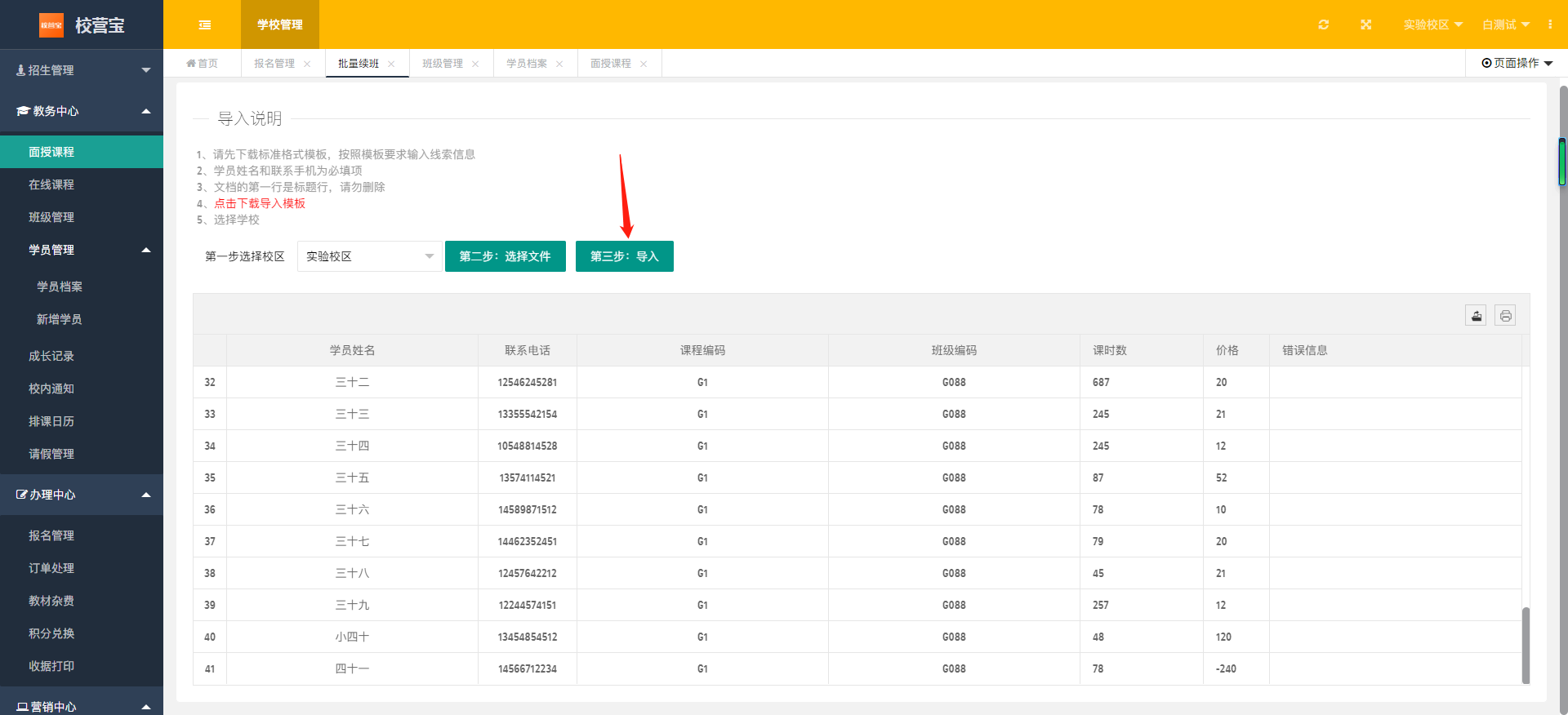The image size is (1568, 715).
Task: Close the 报名管理 tab
Action: (307, 64)
